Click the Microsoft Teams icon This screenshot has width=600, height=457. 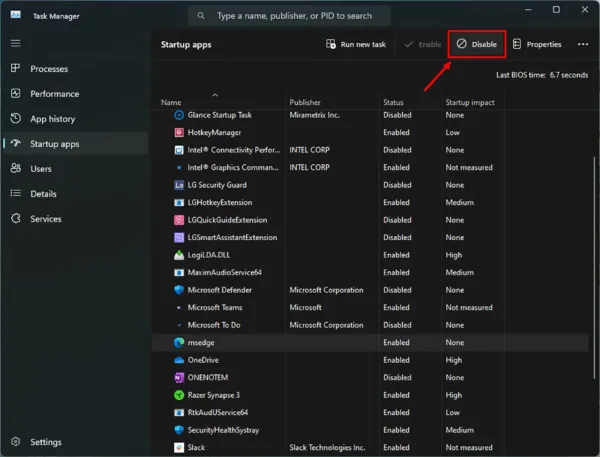click(179, 307)
